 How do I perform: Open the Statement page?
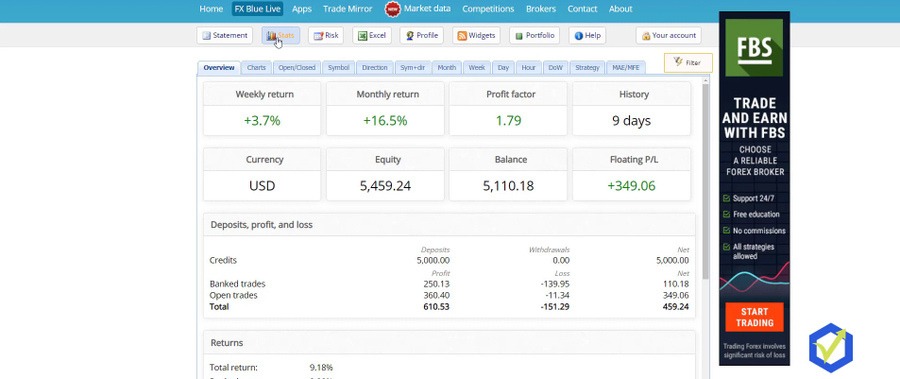pos(225,36)
